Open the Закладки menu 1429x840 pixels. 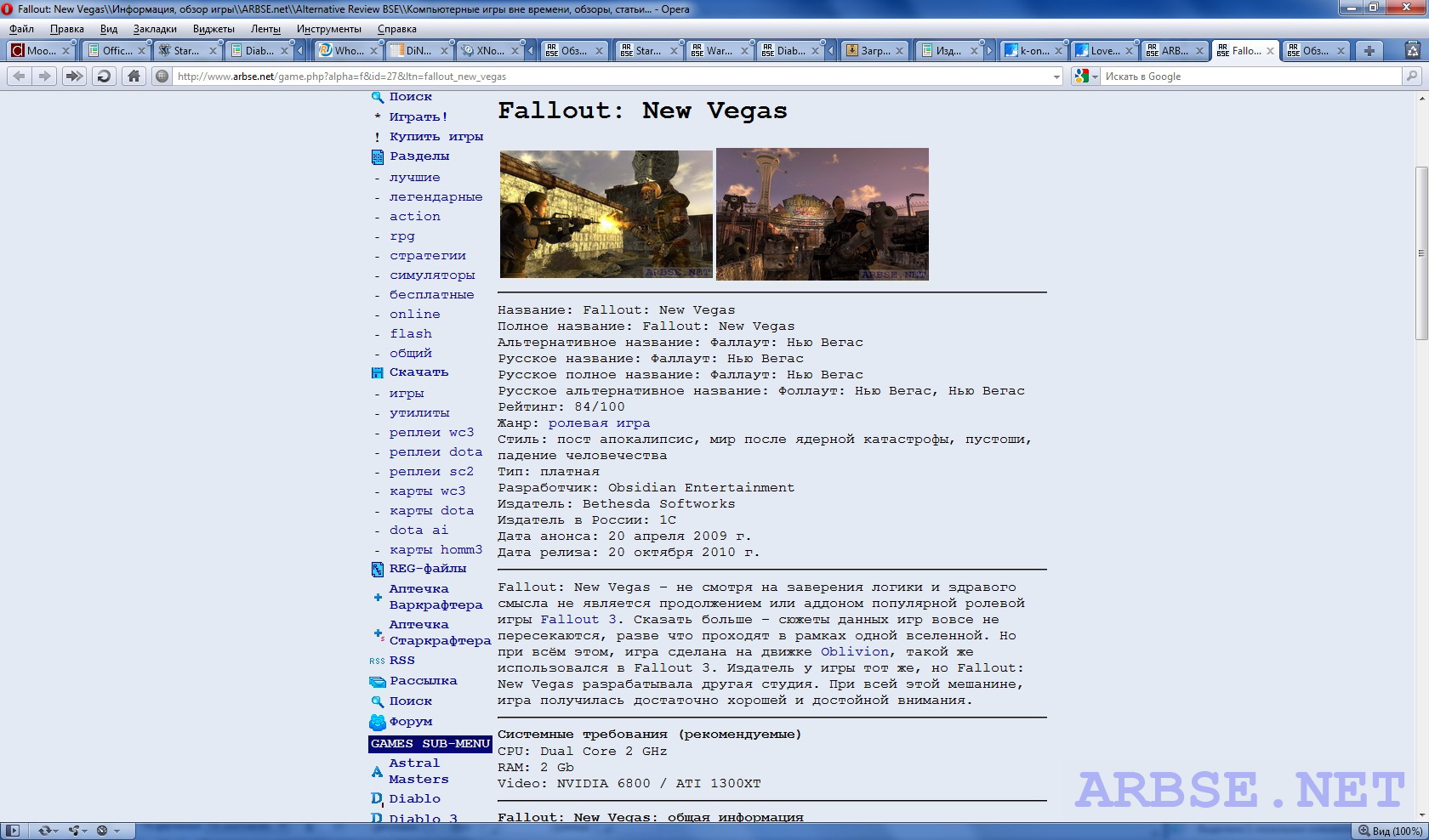[x=155, y=29]
